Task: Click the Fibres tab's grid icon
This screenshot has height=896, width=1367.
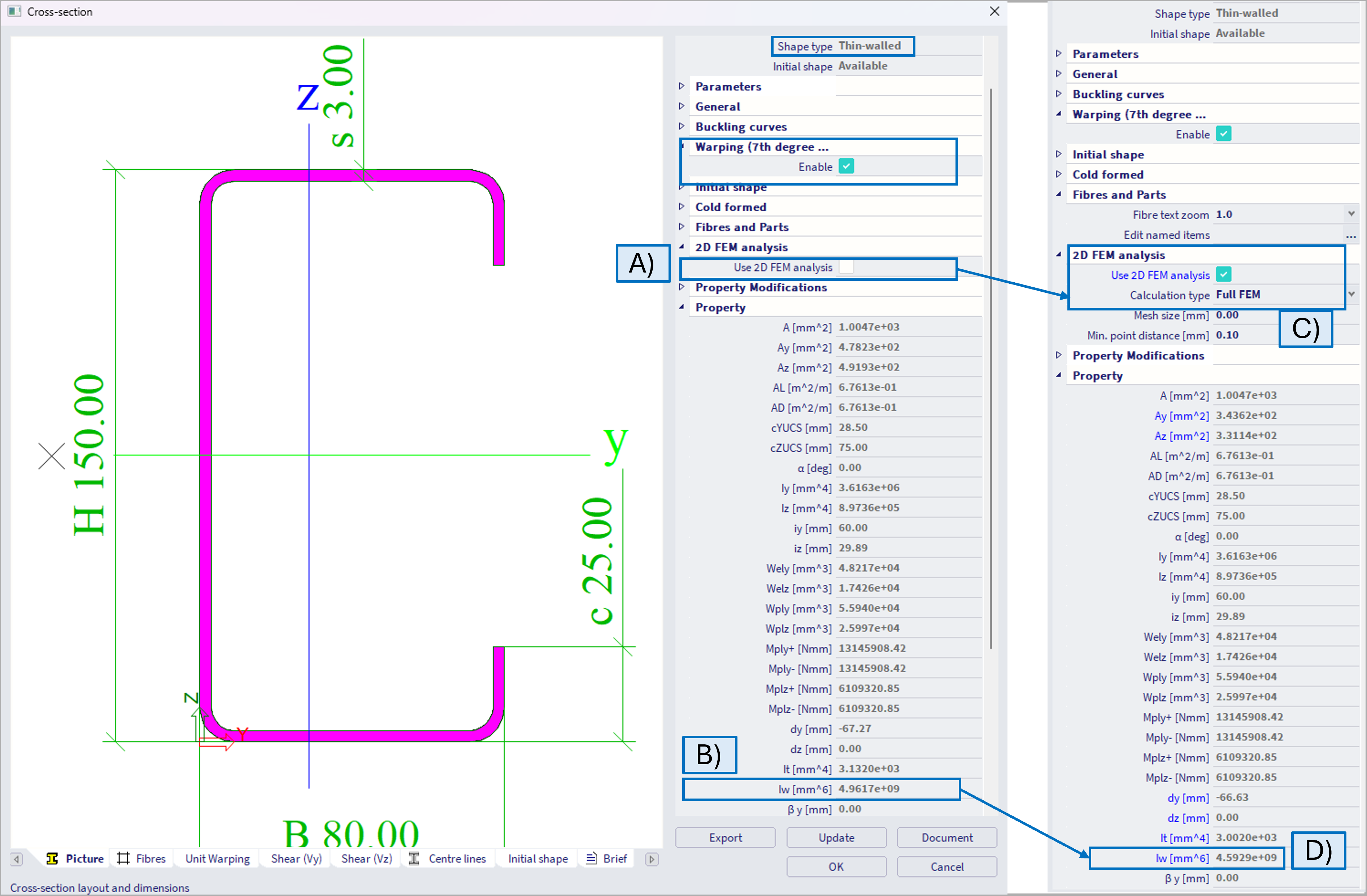Action: (123, 859)
